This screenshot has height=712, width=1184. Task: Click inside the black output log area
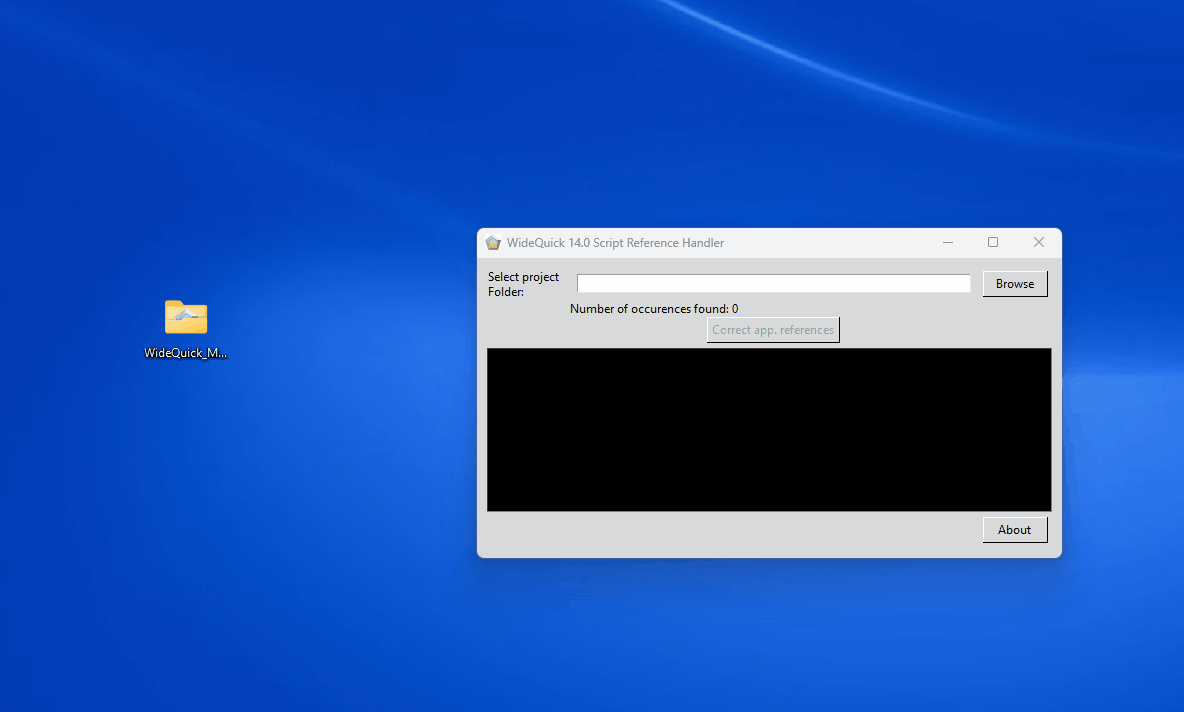coord(768,430)
